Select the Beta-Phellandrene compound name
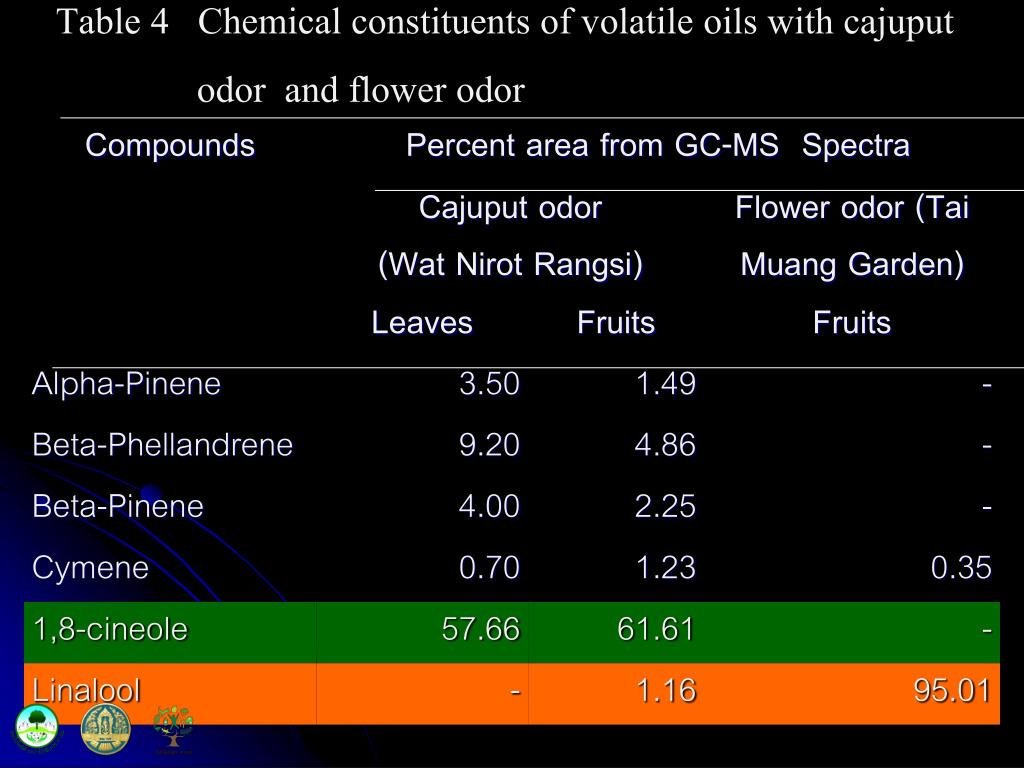 coord(163,445)
